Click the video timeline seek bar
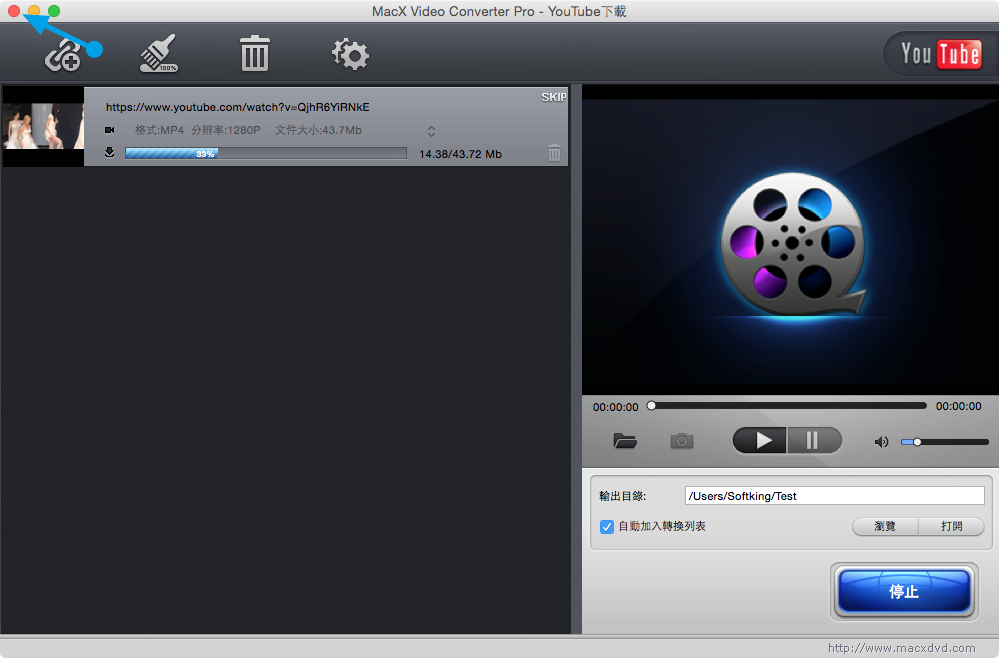The width and height of the screenshot is (999, 658). 788,406
